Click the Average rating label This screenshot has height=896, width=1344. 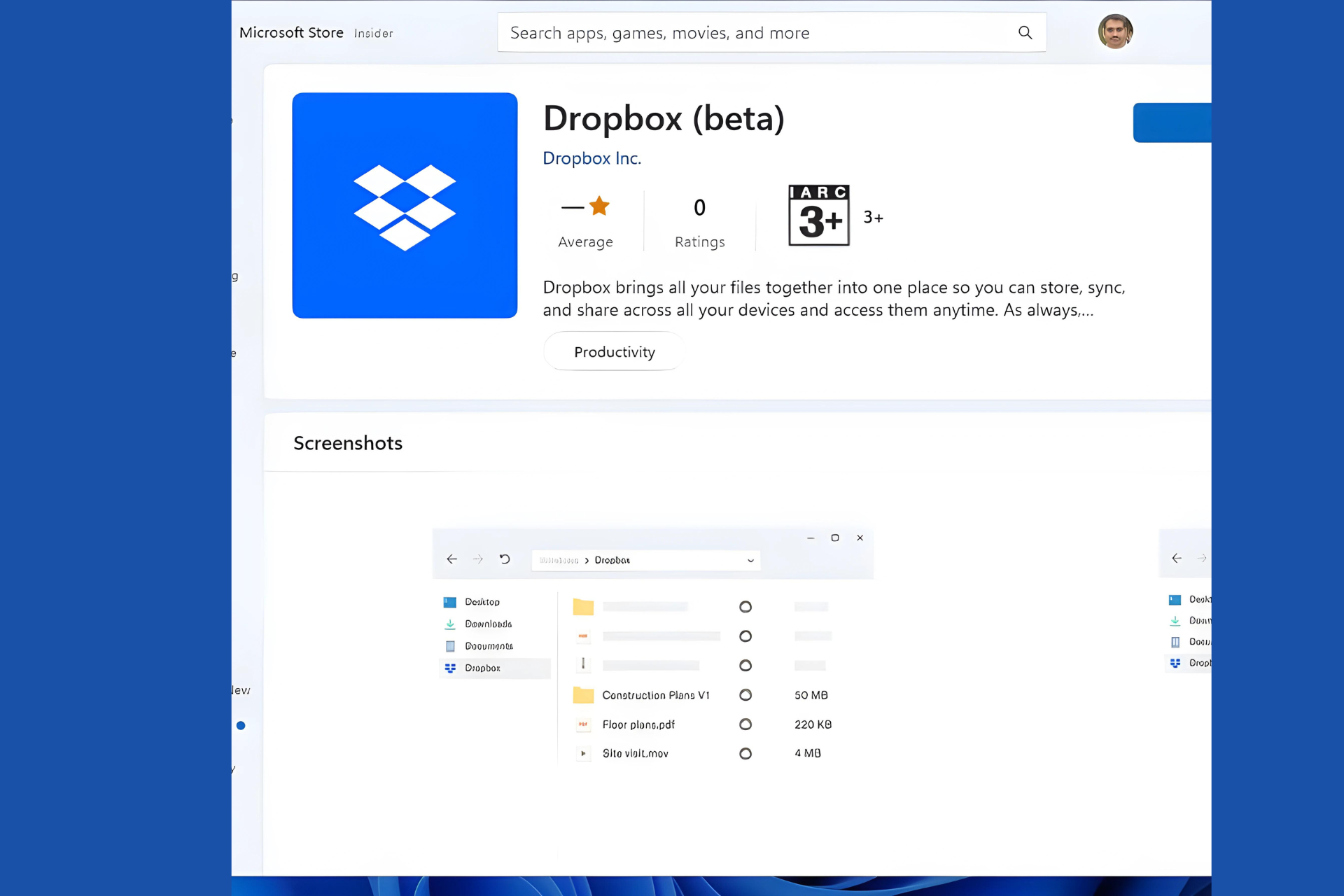click(586, 242)
